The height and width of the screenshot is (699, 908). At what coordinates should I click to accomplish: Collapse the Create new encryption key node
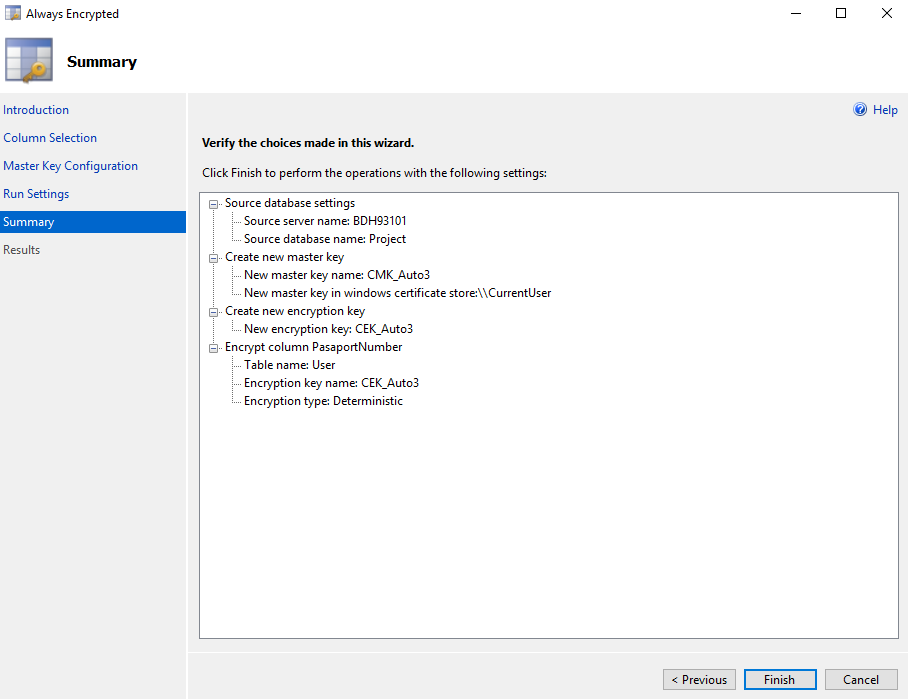[214, 312]
